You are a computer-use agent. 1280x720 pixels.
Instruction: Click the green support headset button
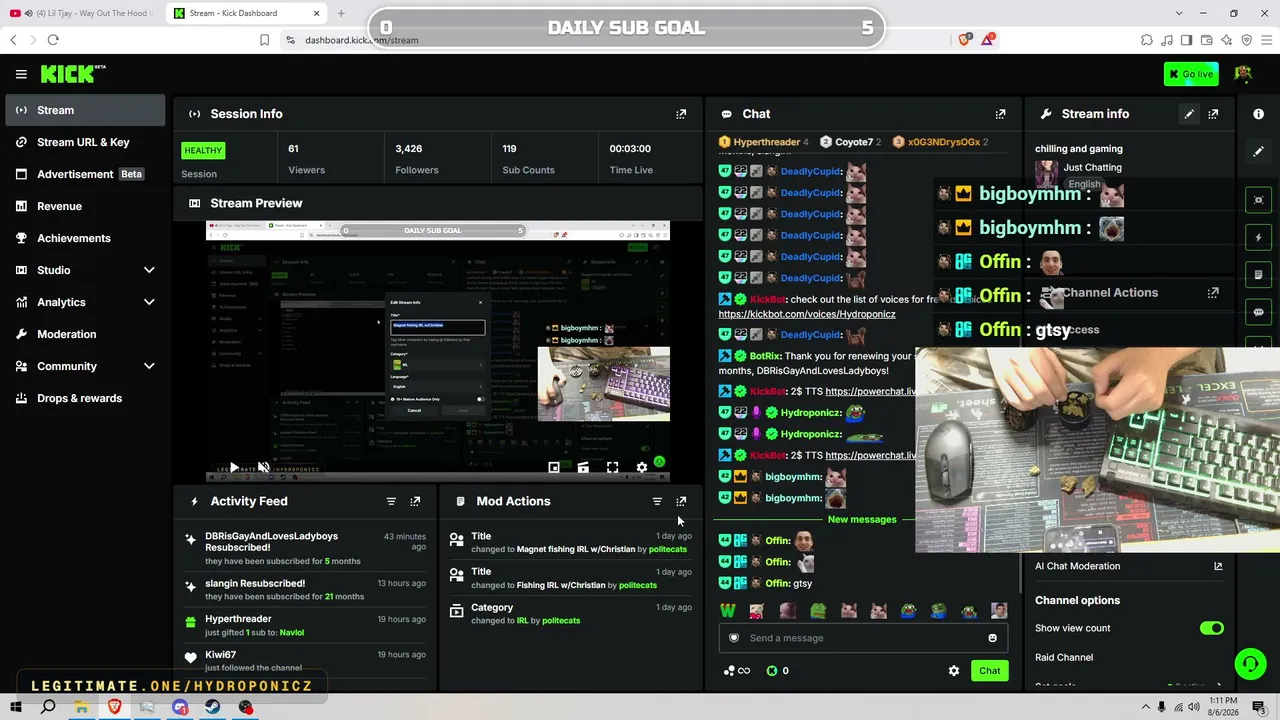(x=1250, y=663)
